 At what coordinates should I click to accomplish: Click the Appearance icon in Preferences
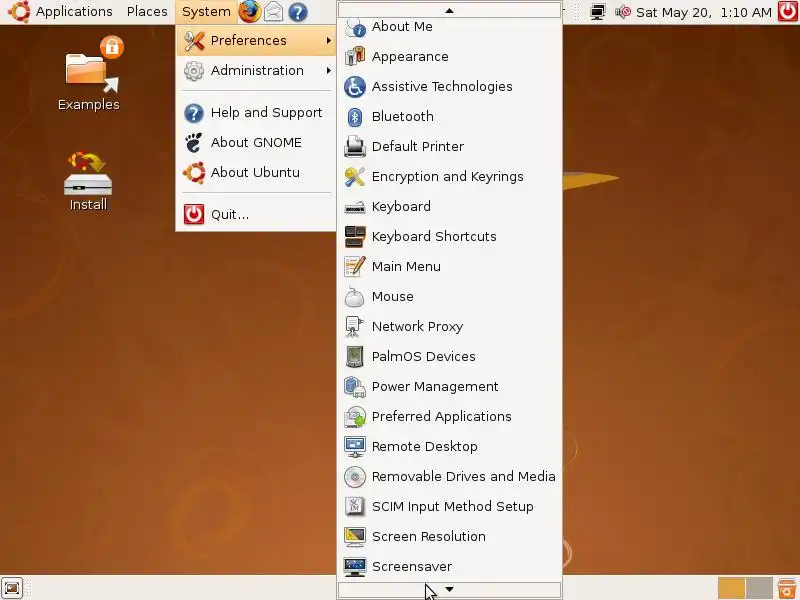[x=355, y=56]
